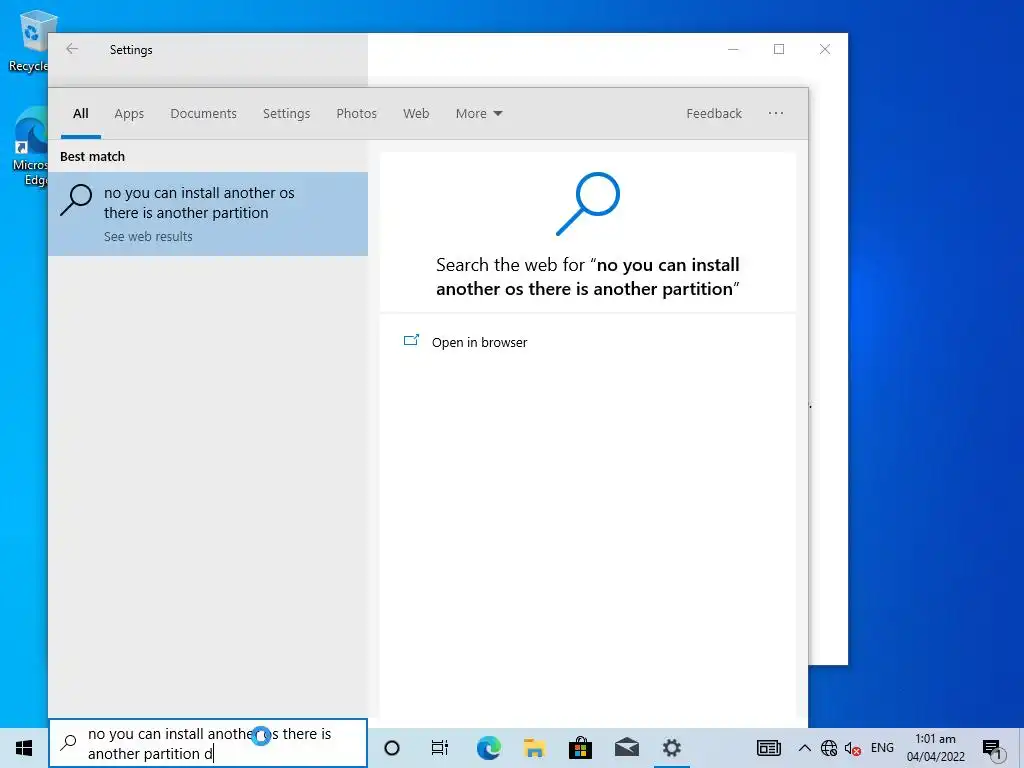Open the network globe tray icon
Screen dimensions: 1024x768
click(x=829, y=748)
